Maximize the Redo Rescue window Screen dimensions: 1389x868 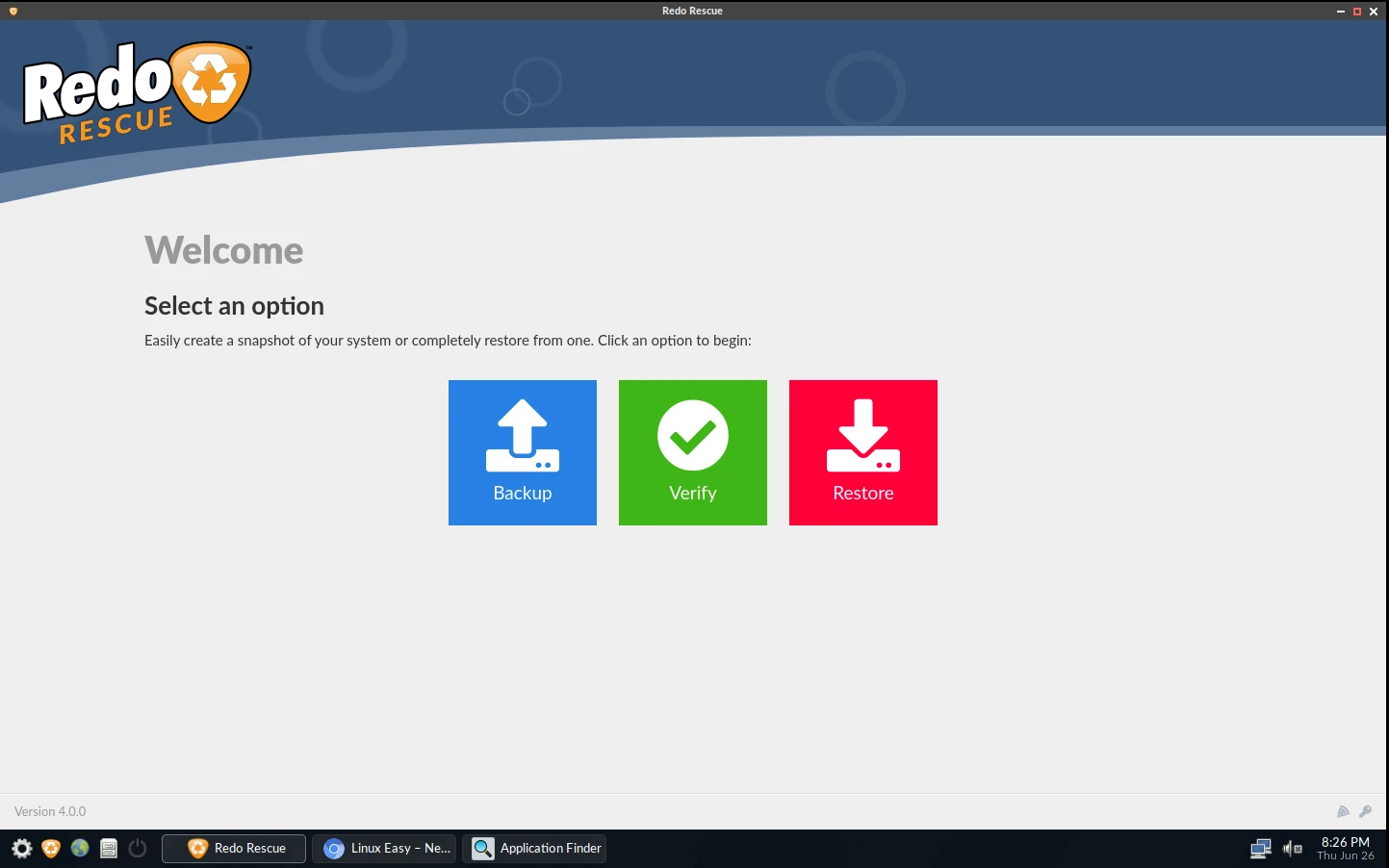[x=1357, y=11]
